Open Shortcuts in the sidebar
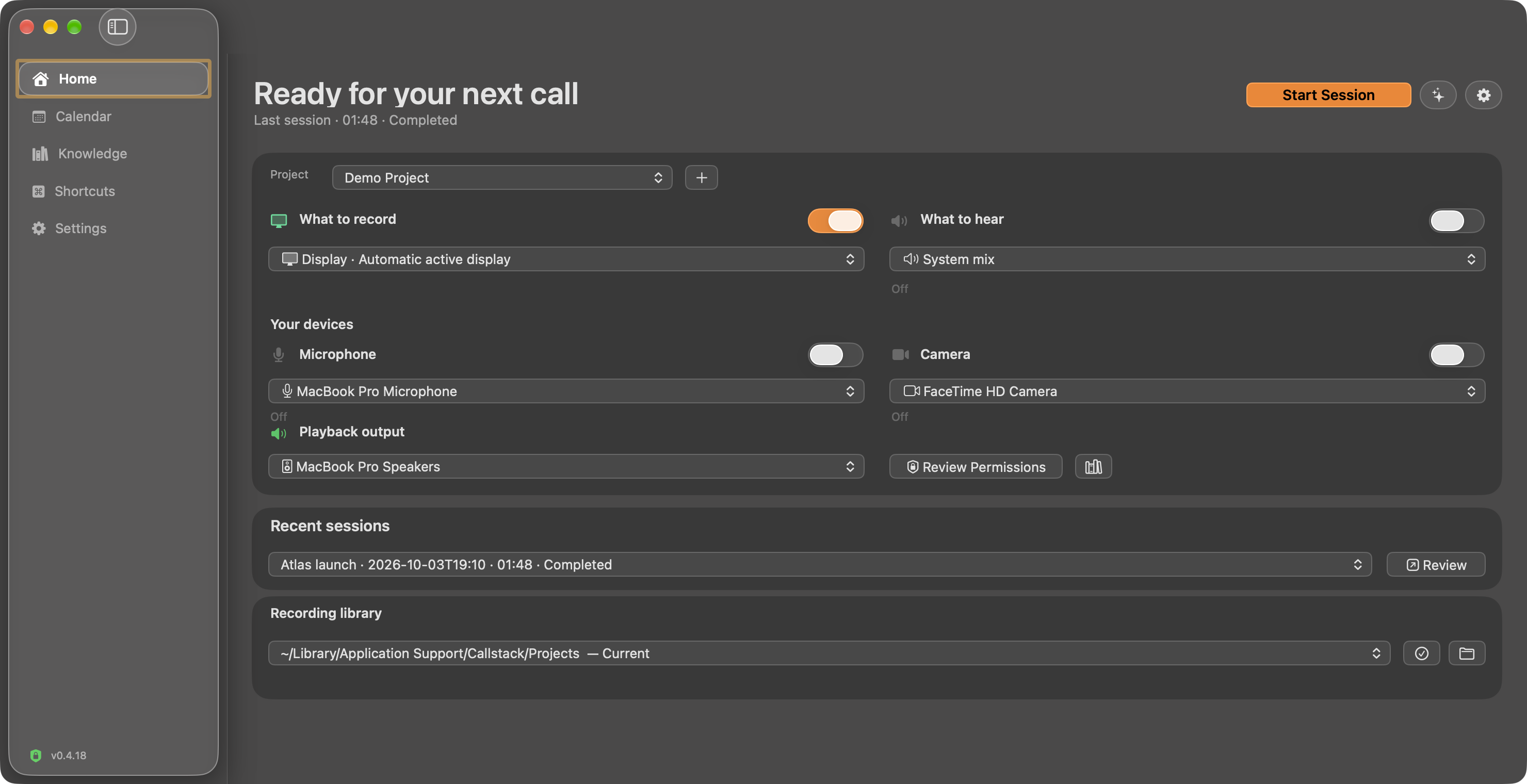 [x=113, y=191]
